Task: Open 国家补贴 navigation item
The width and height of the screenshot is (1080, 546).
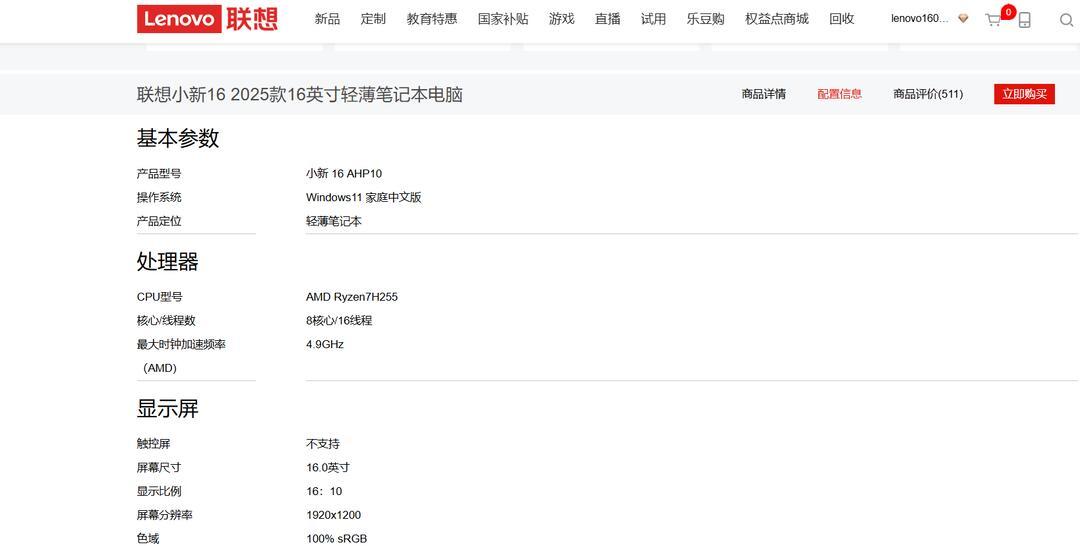Action: (503, 19)
